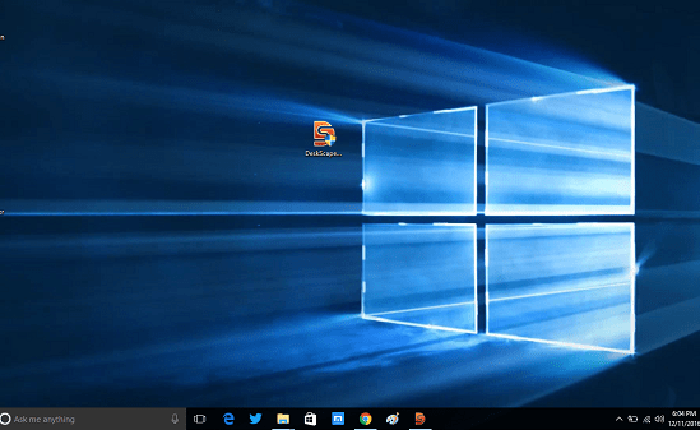Screen dimensions: 700x430
Task: Activate the microphone in search box
Action: click(x=175, y=419)
